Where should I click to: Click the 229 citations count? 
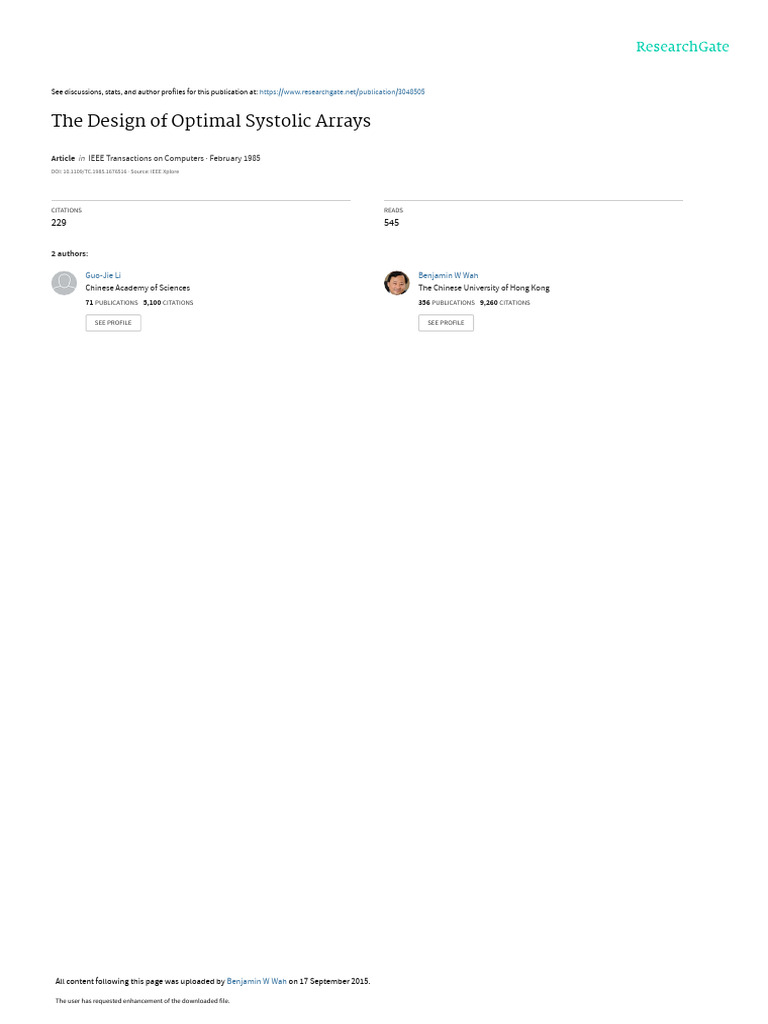[x=59, y=223]
